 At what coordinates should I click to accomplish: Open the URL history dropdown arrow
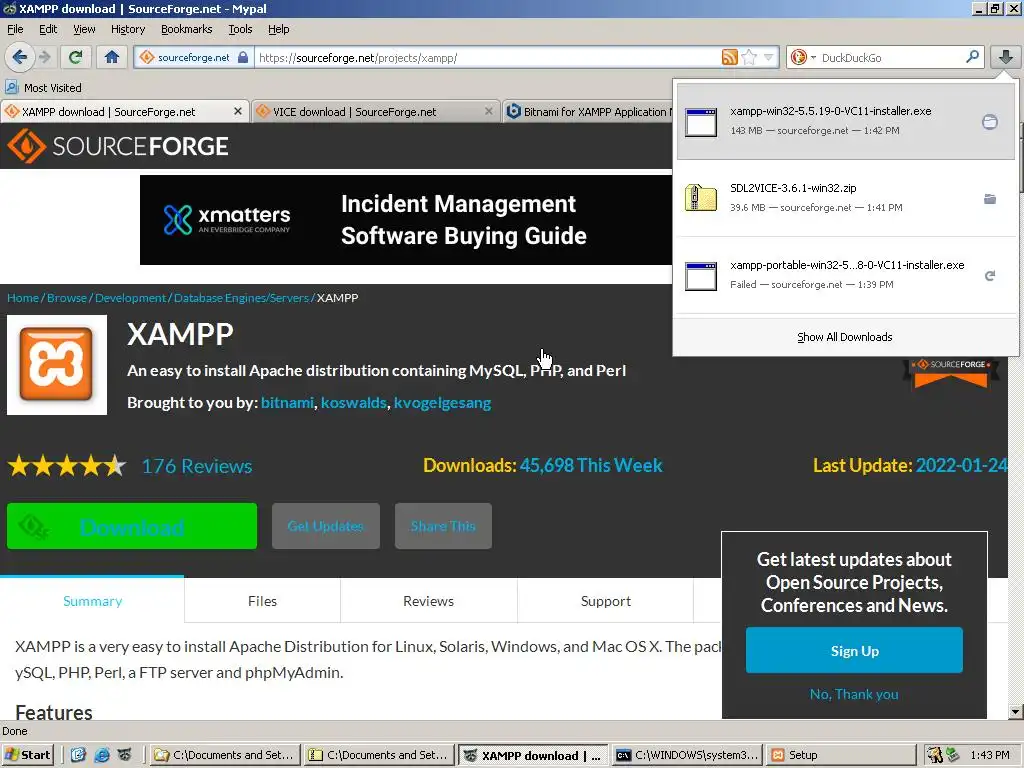(x=769, y=57)
